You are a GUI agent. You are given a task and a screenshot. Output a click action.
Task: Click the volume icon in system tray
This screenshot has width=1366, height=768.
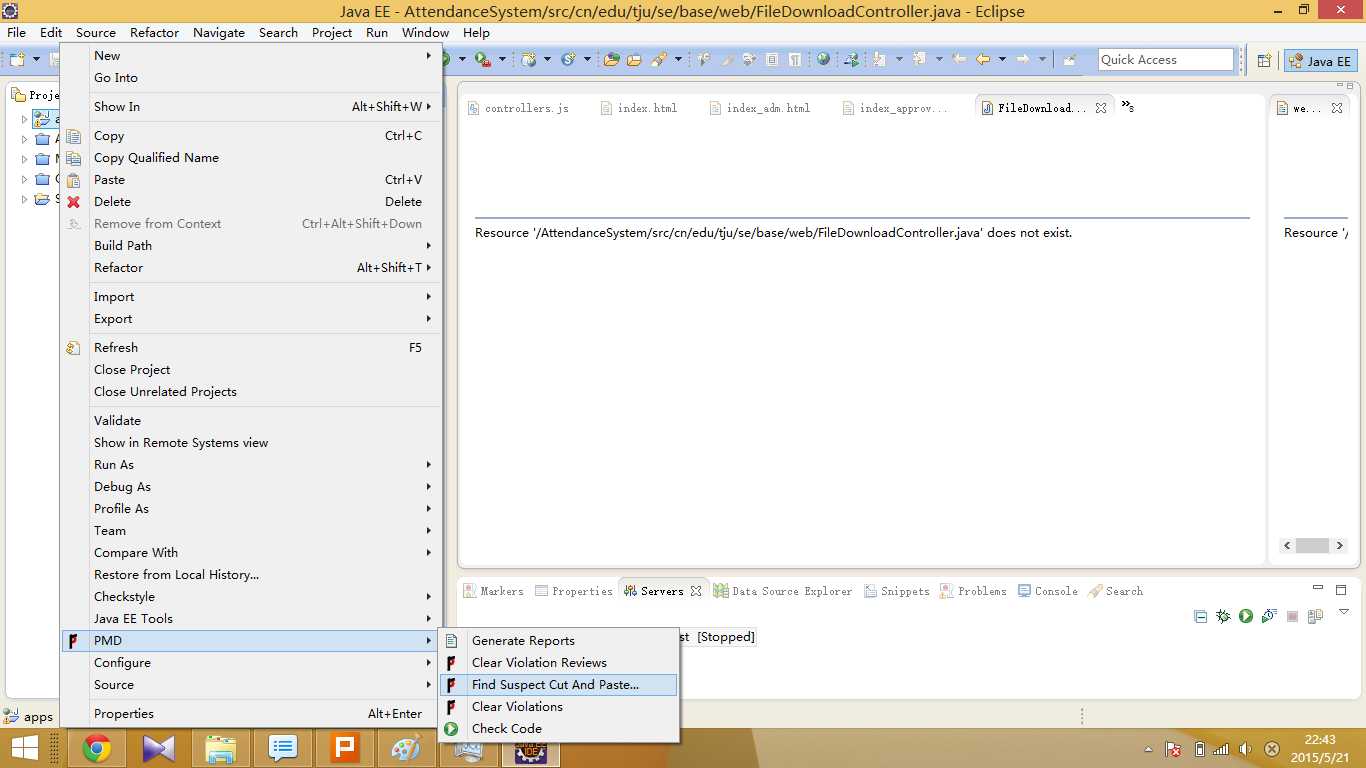pyautogui.click(x=1245, y=749)
